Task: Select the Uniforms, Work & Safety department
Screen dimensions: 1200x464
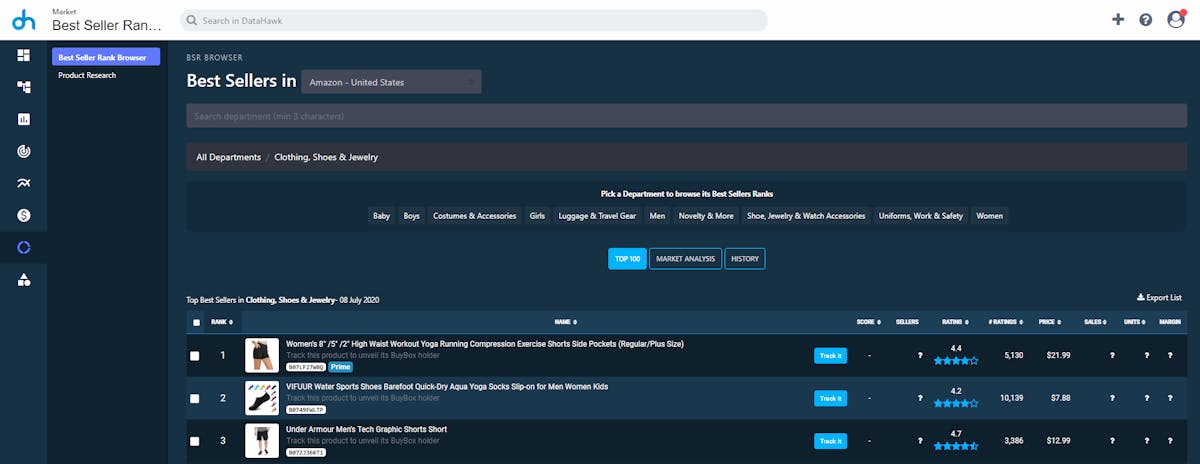Action: (921, 215)
